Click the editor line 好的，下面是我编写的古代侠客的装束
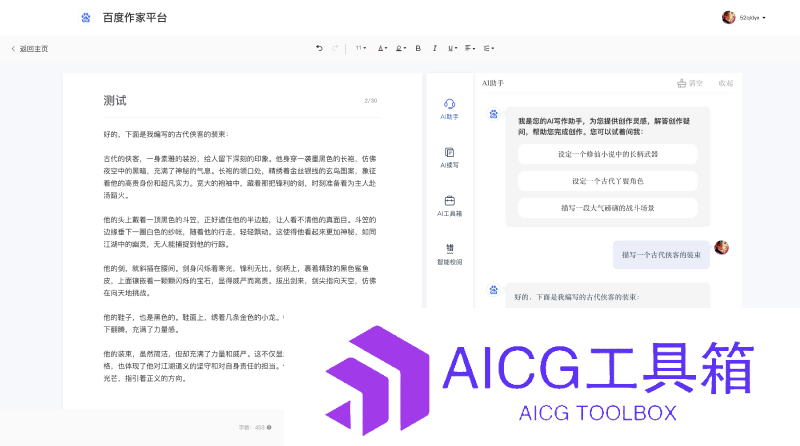Screen dimensions: 800x446 pyautogui.click(x=166, y=135)
